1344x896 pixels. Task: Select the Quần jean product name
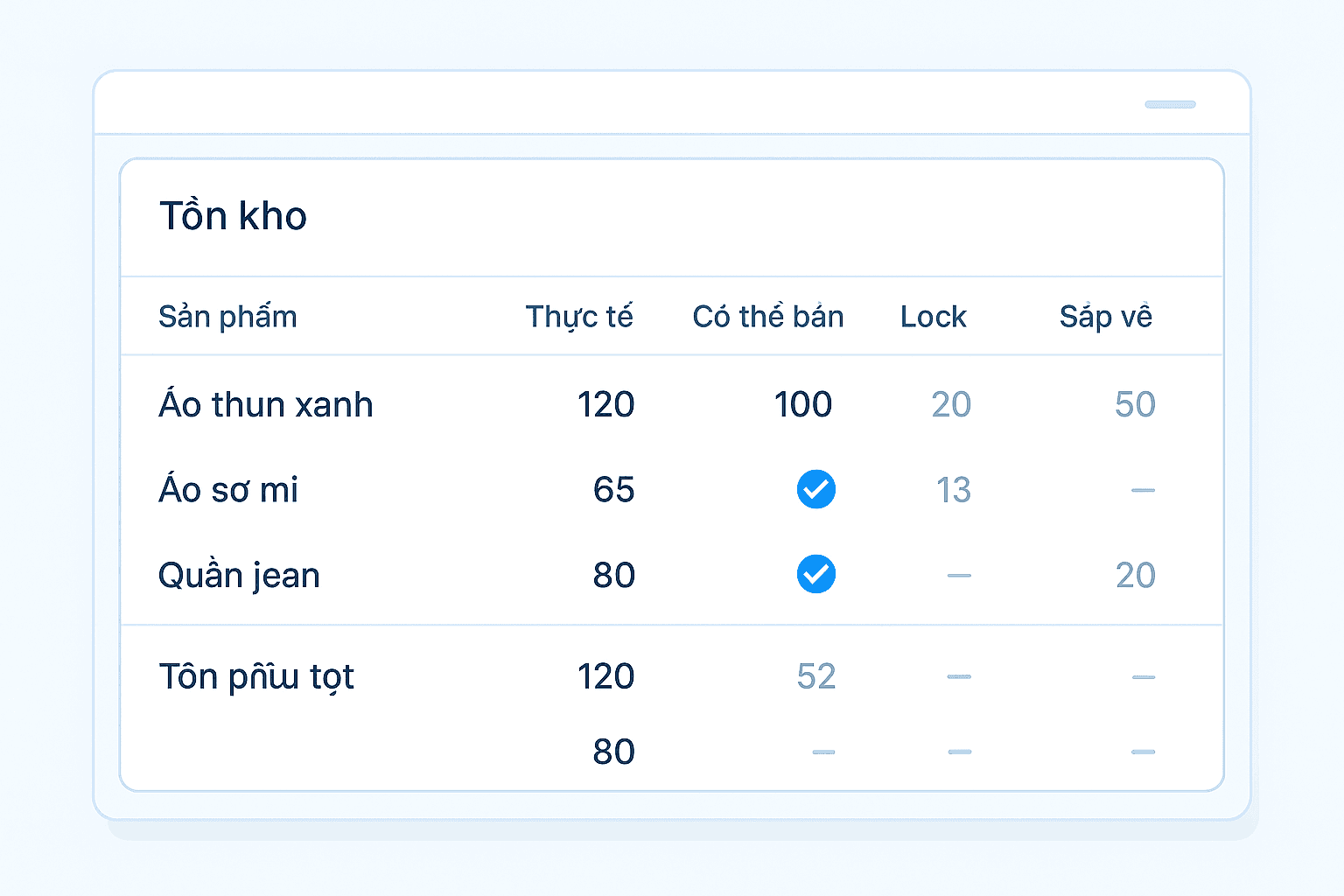click(x=239, y=576)
